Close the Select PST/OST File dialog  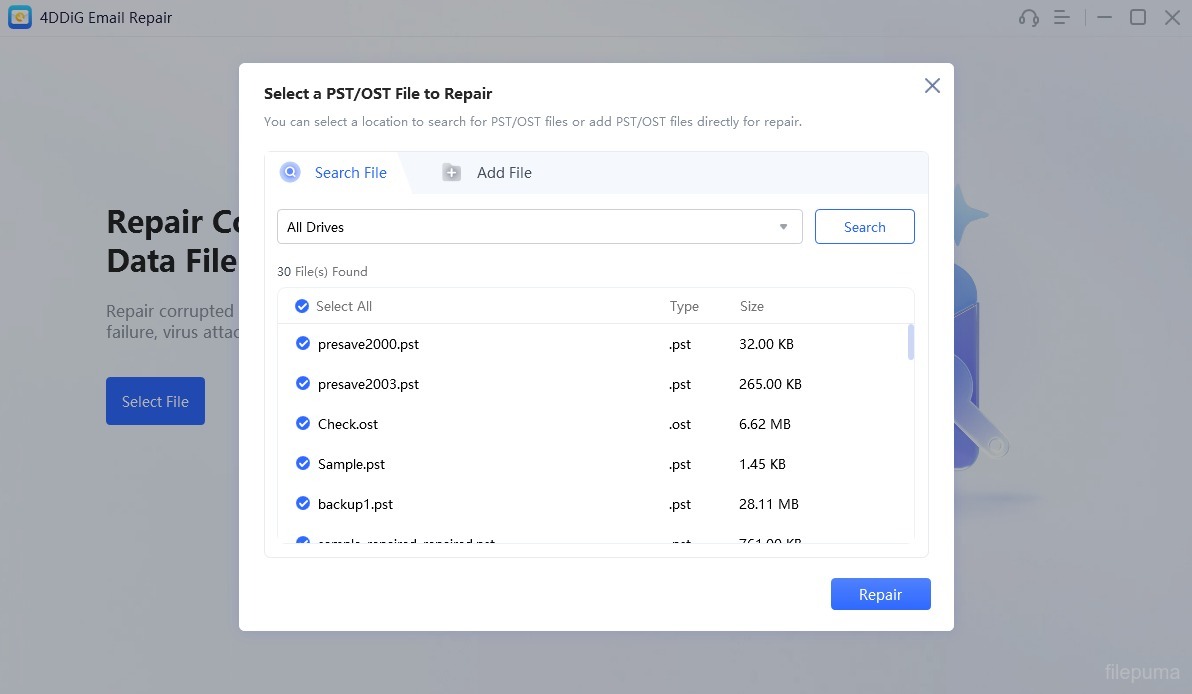tap(932, 86)
